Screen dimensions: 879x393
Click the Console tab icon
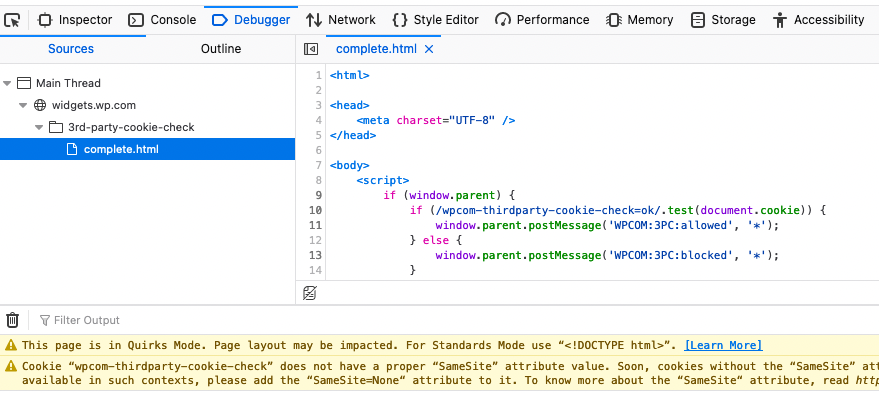click(x=136, y=20)
